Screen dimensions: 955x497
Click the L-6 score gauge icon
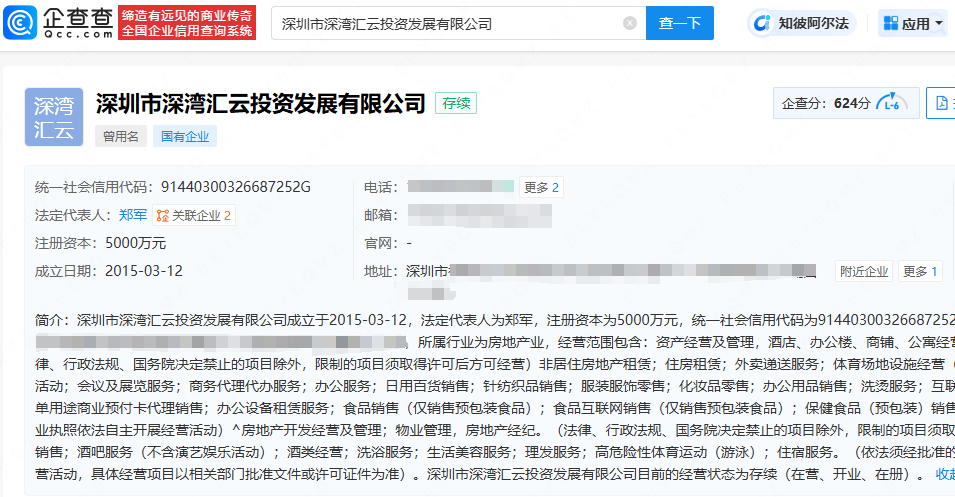(x=890, y=103)
